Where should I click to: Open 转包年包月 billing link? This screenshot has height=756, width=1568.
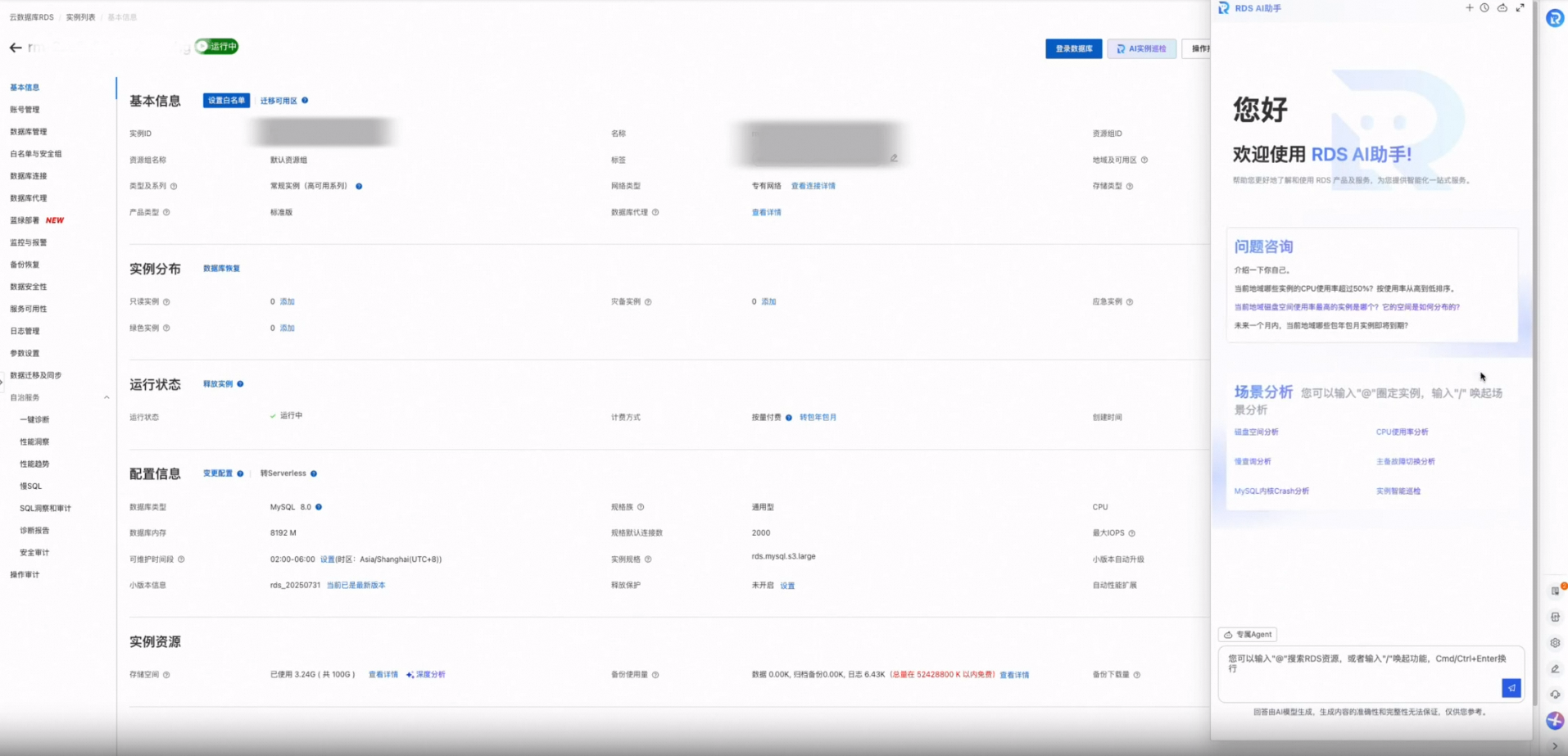[818, 418]
